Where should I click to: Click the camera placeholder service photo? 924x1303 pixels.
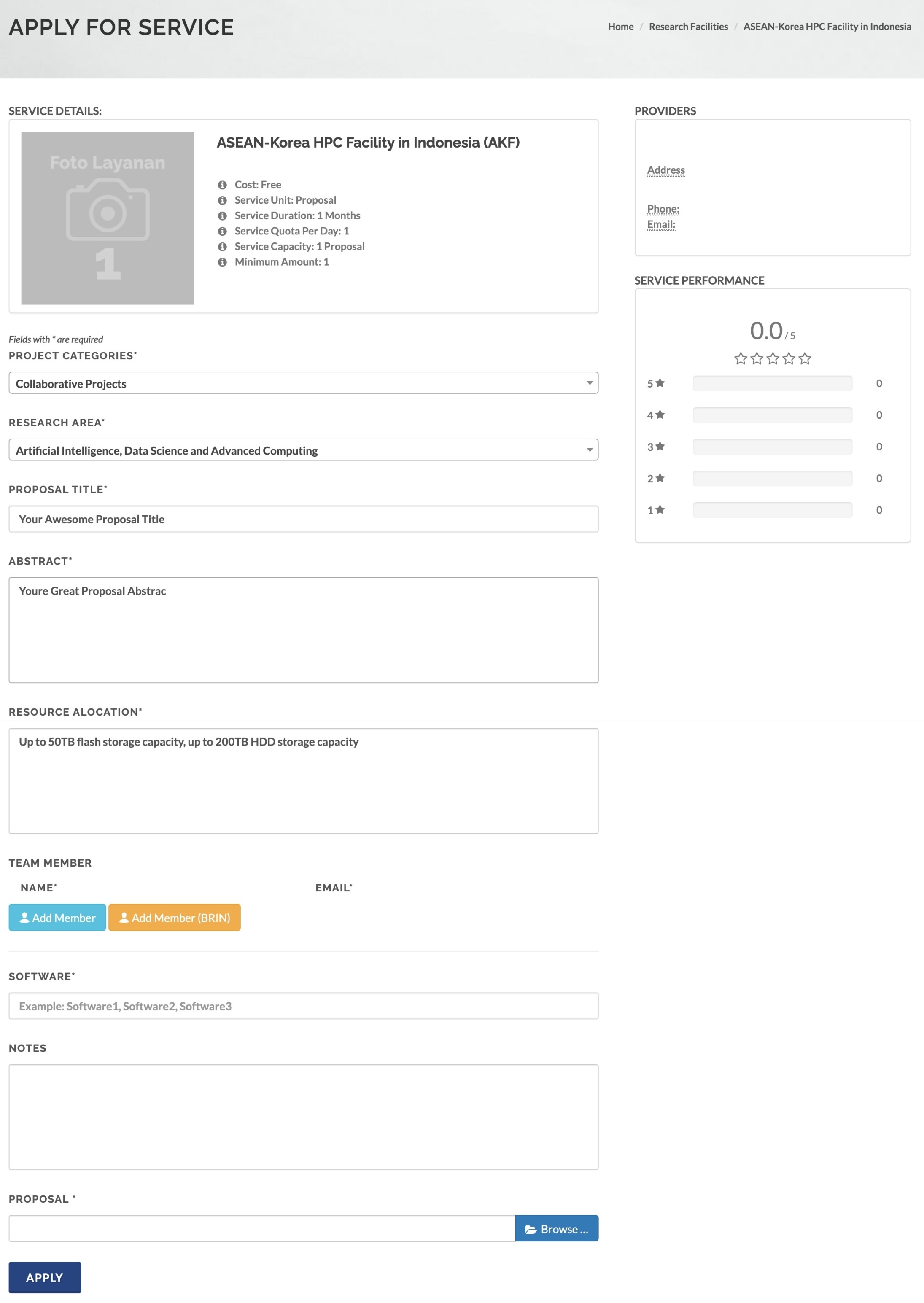[x=108, y=218]
